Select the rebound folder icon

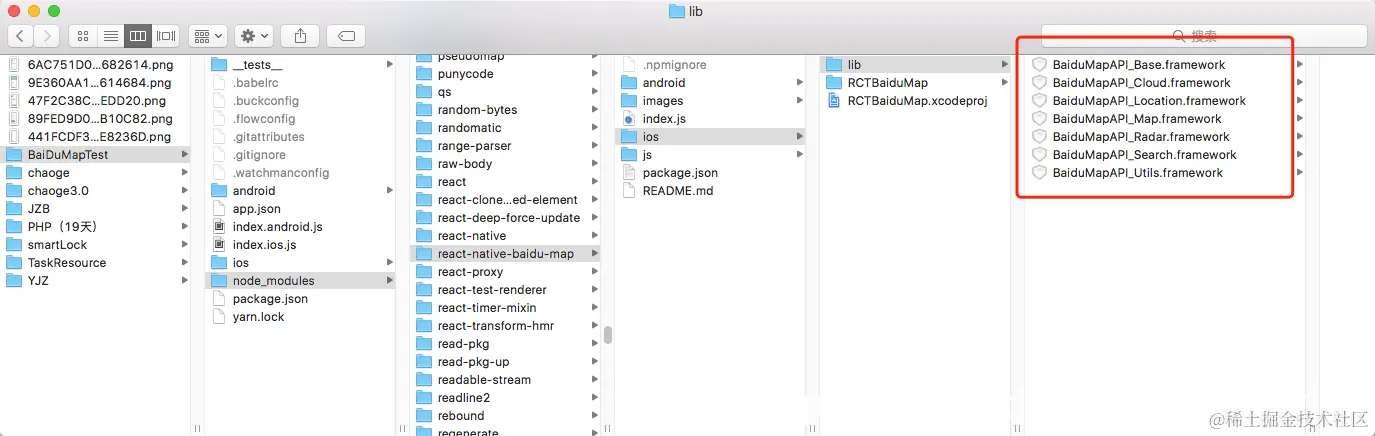[425, 416]
